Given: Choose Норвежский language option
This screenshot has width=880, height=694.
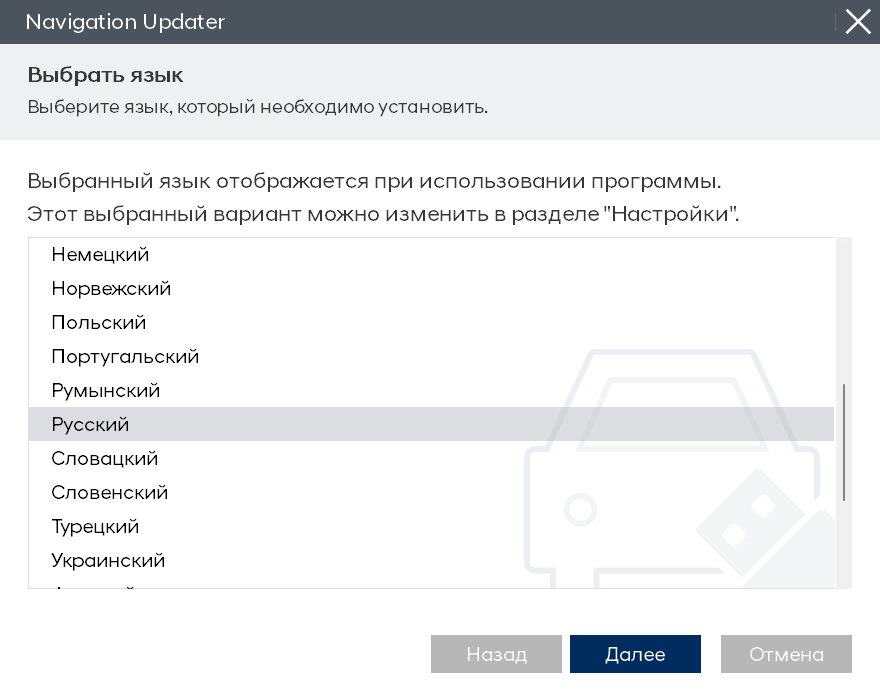Looking at the screenshot, I should click(x=111, y=289).
